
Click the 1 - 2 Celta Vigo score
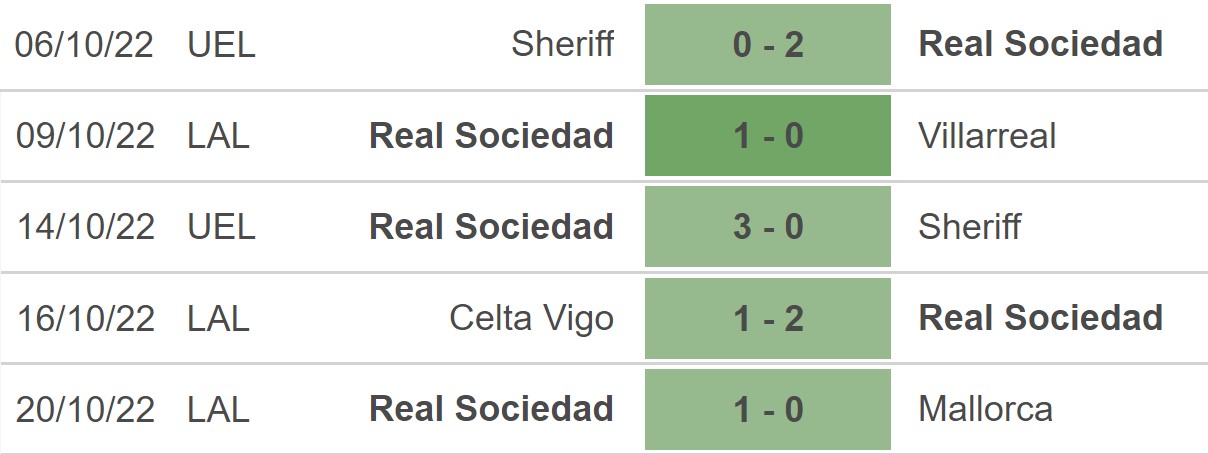(767, 318)
